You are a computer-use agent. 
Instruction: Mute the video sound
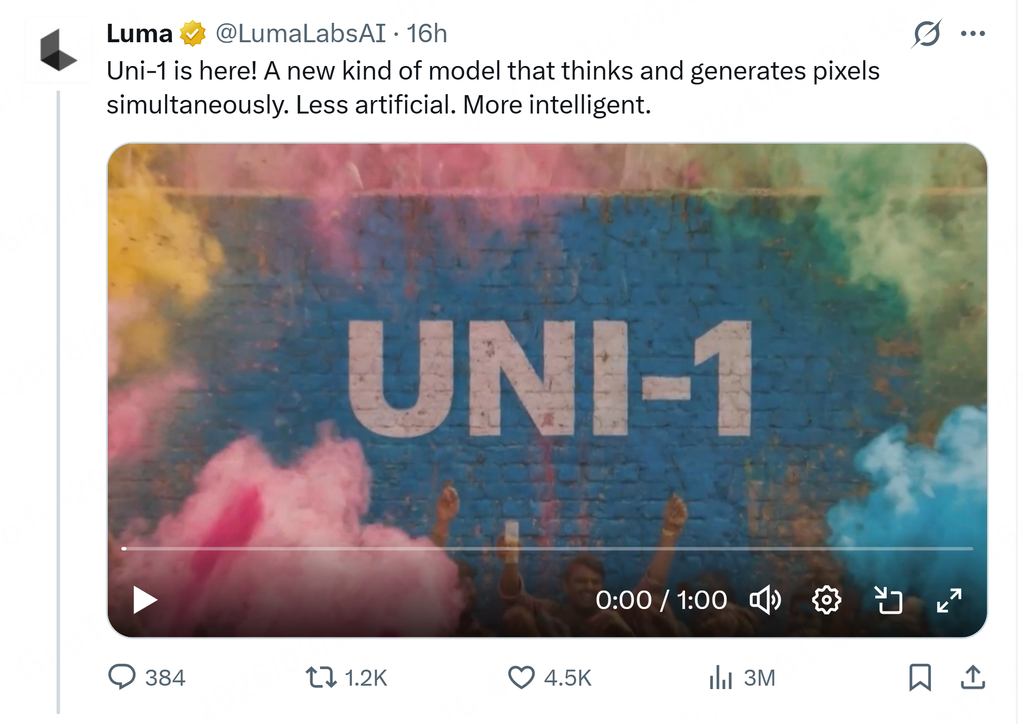[x=765, y=600]
